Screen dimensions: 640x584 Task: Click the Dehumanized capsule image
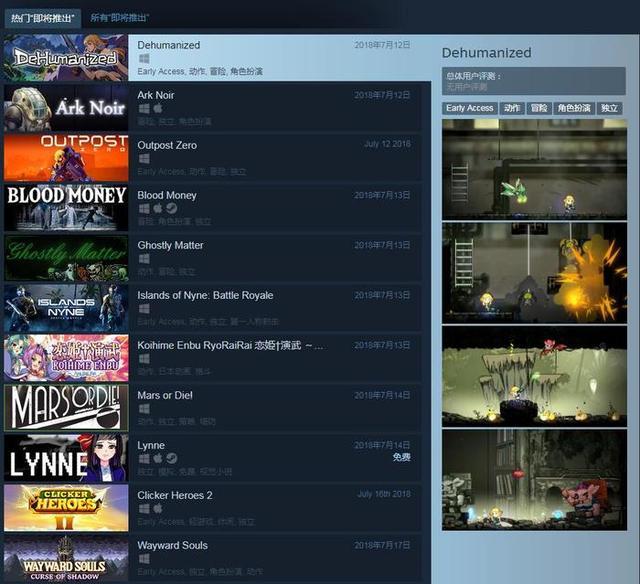66,58
